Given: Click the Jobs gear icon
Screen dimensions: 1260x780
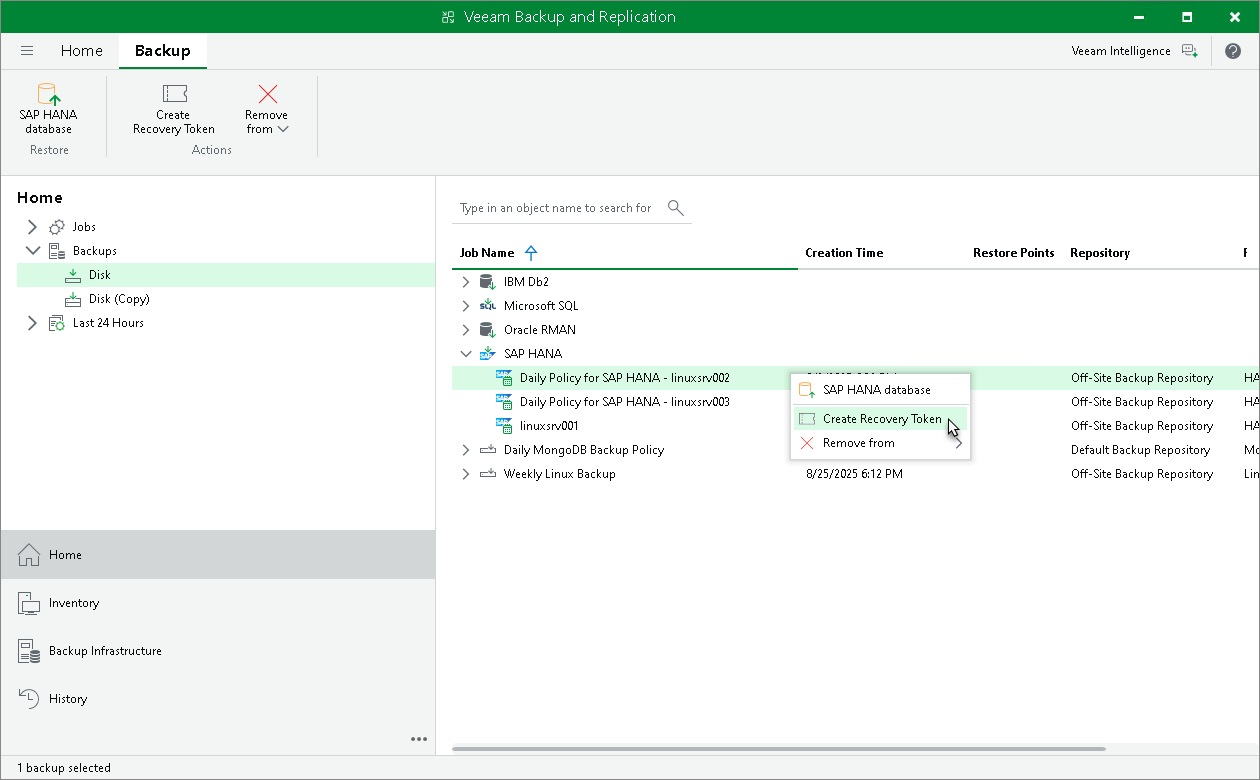Looking at the screenshot, I should (57, 227).
